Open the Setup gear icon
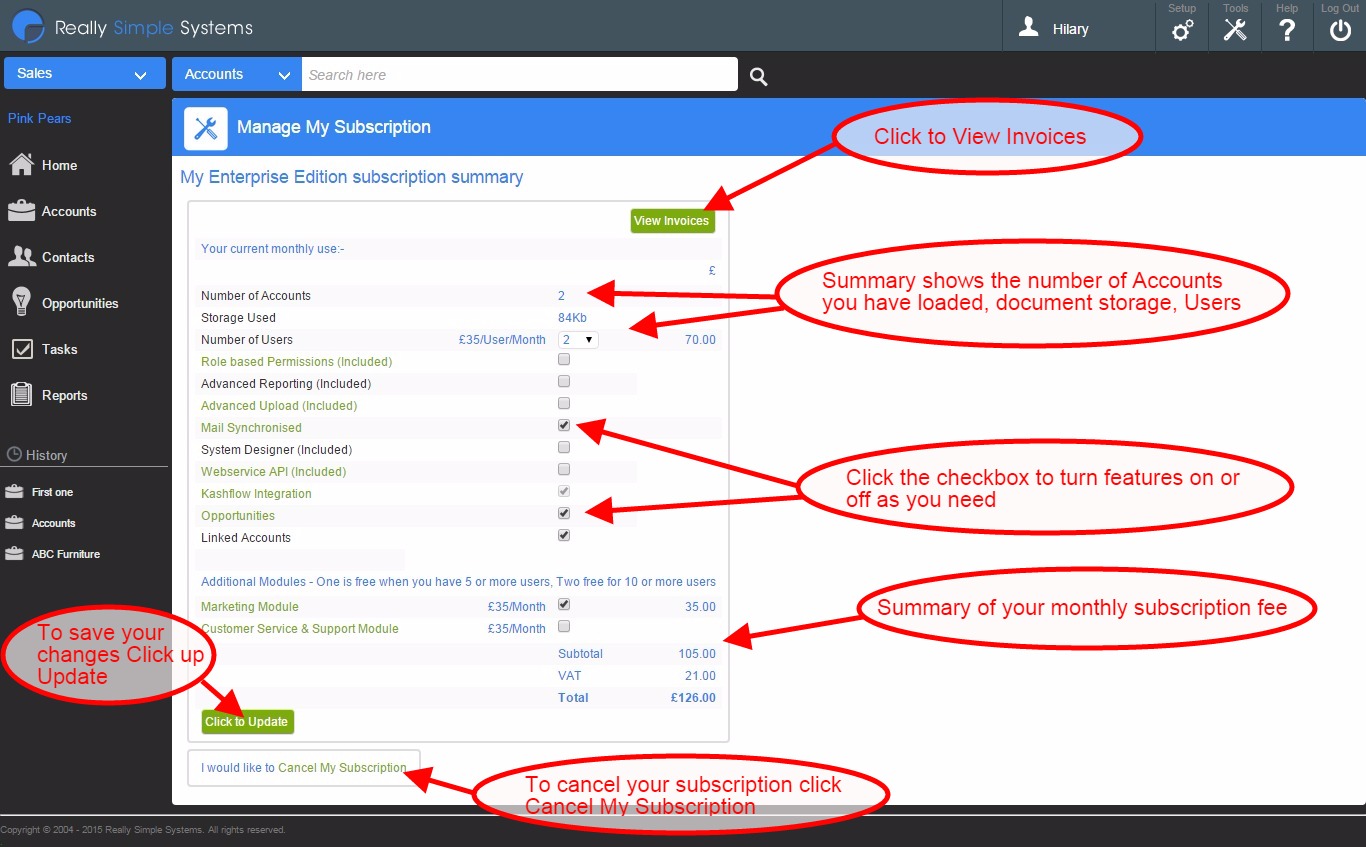1366x847 pixels. click(1182, 31)
